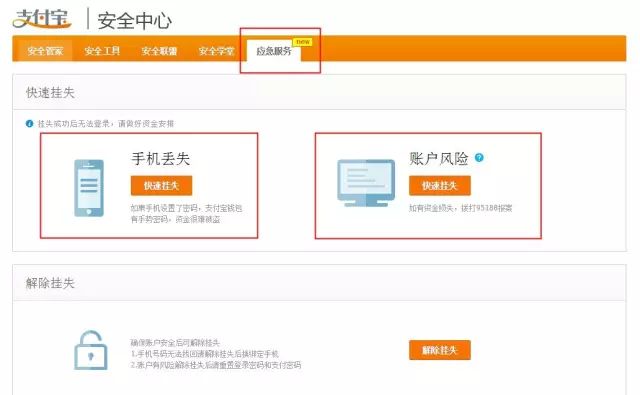Click the line 确保账户安全后可解除挂失
The image size is (640, 395).
[x=175, y=342]
